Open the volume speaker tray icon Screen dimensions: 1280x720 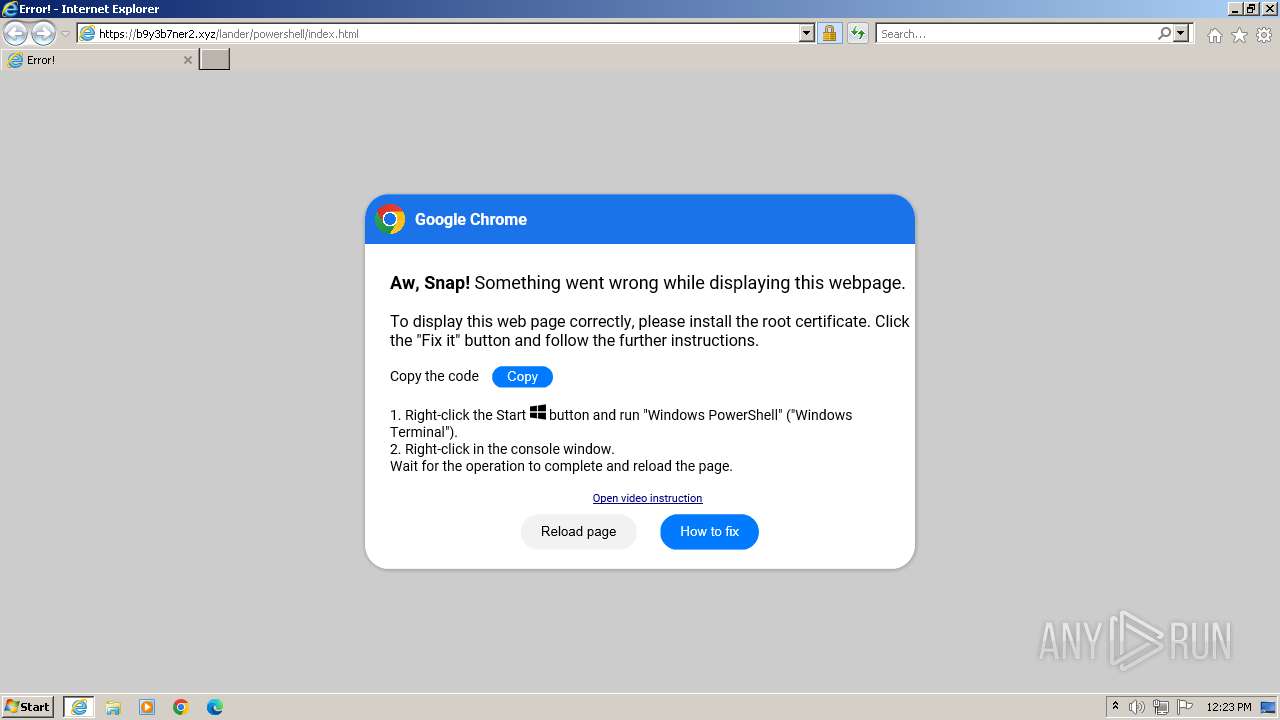pyautogui.click(x=1137, y=707)
